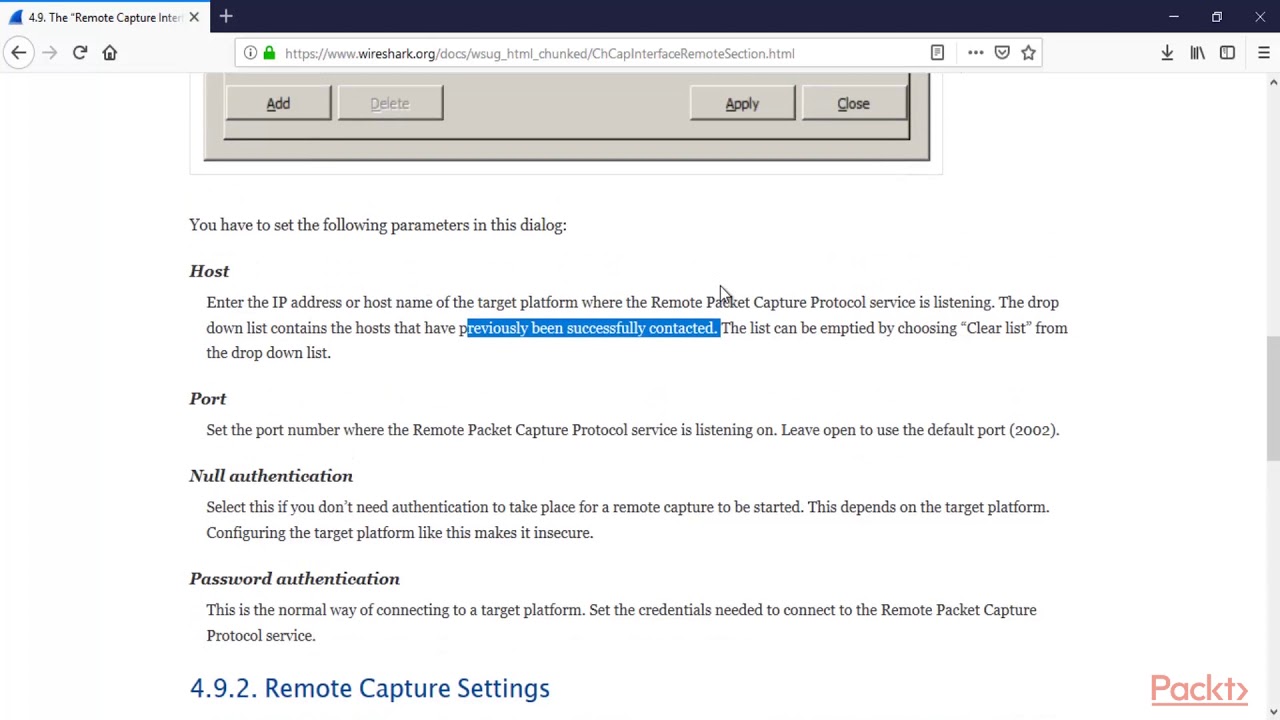Open page actions three-dot menu
1280x720 pixels.
click(x=975, y=53)
